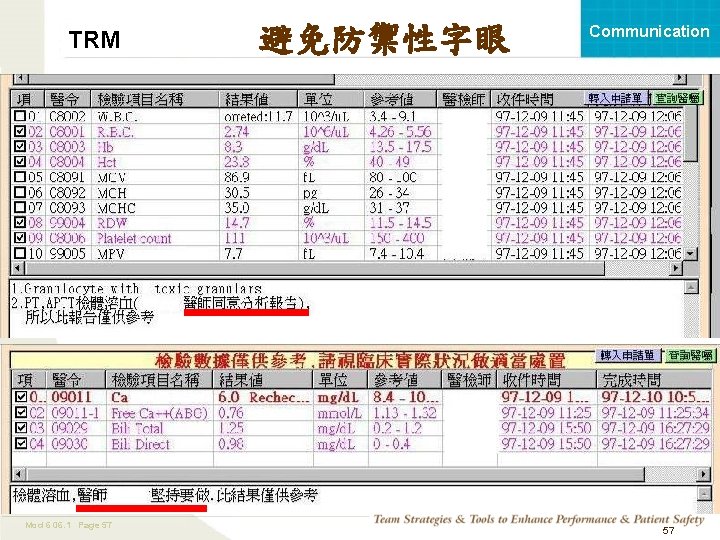Click underlined text 醫師同意分析報告

coord(246,303)
